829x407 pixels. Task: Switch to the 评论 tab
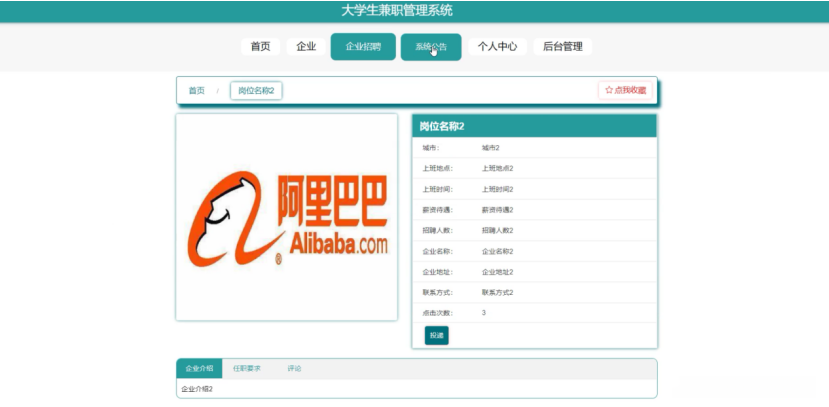(294, 368)
